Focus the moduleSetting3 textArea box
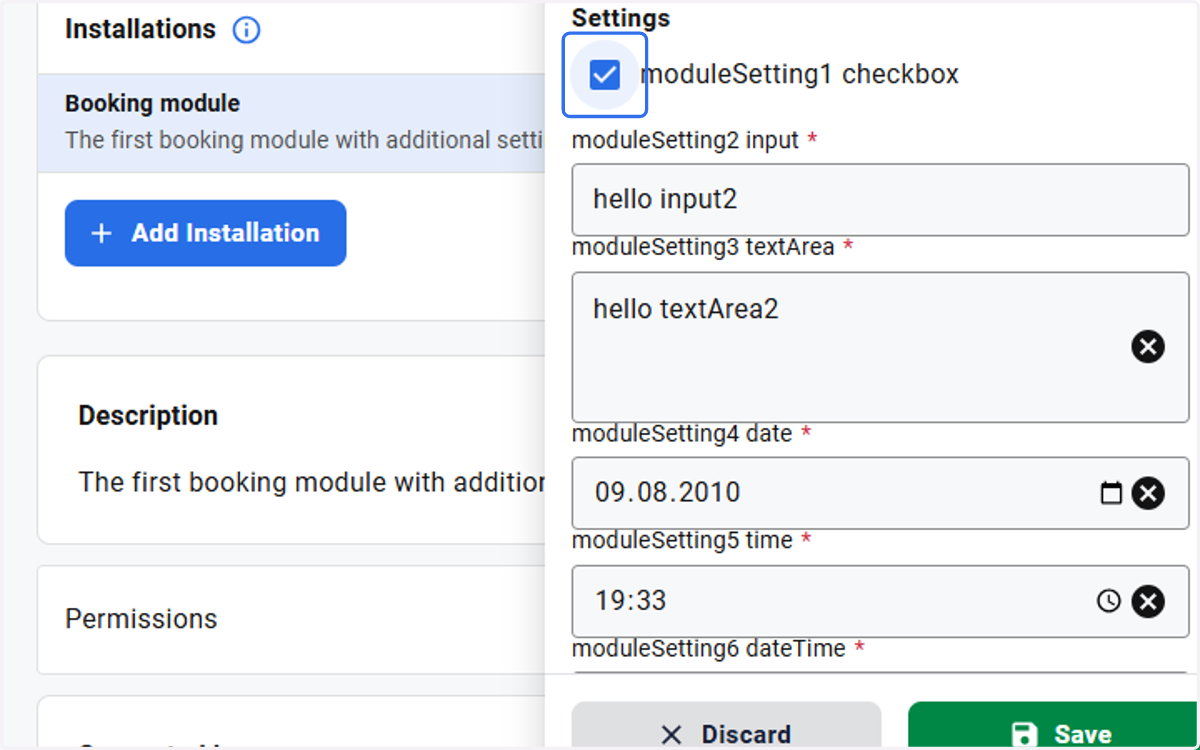Image resolution: width=1200 pixels, height=750 pixels. (880, 347)
